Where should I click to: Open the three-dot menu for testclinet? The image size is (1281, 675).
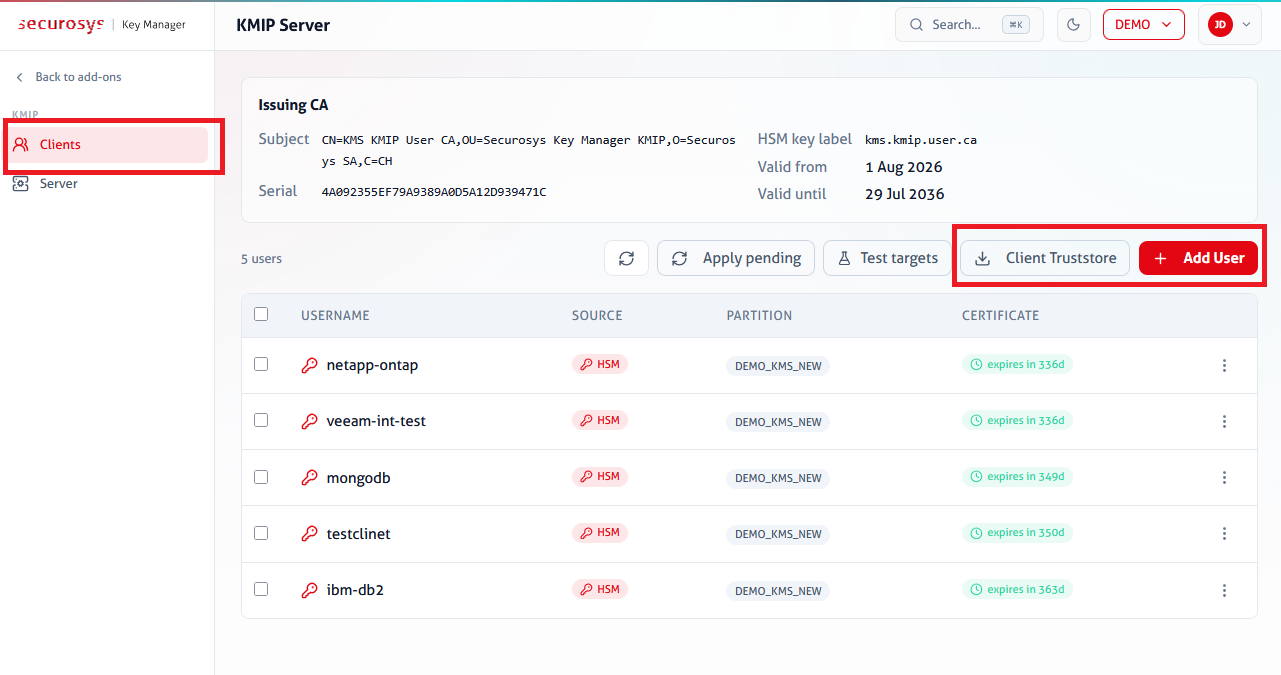(1224, 534)
